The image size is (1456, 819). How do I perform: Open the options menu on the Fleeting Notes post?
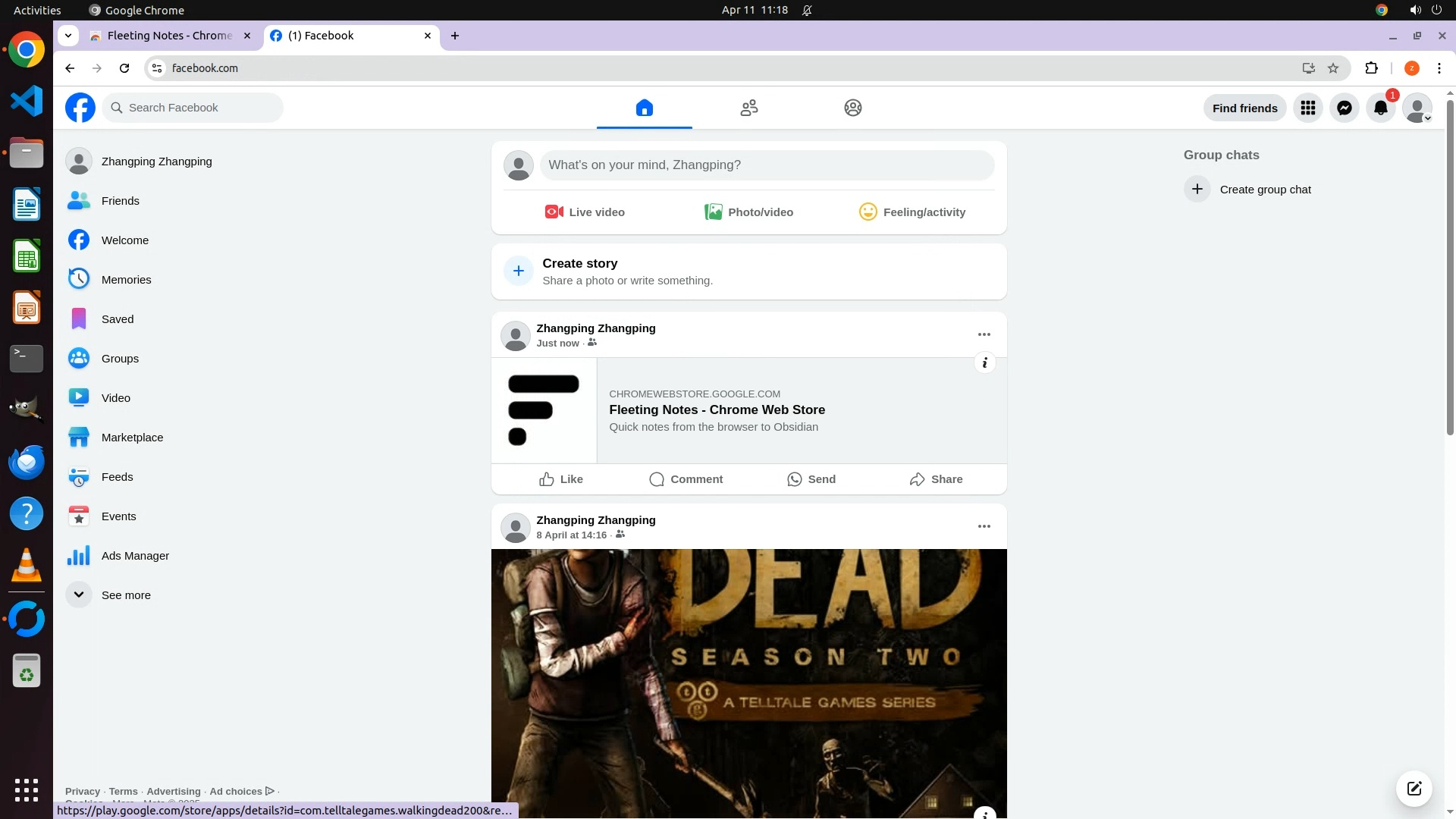tap(984, 334)
